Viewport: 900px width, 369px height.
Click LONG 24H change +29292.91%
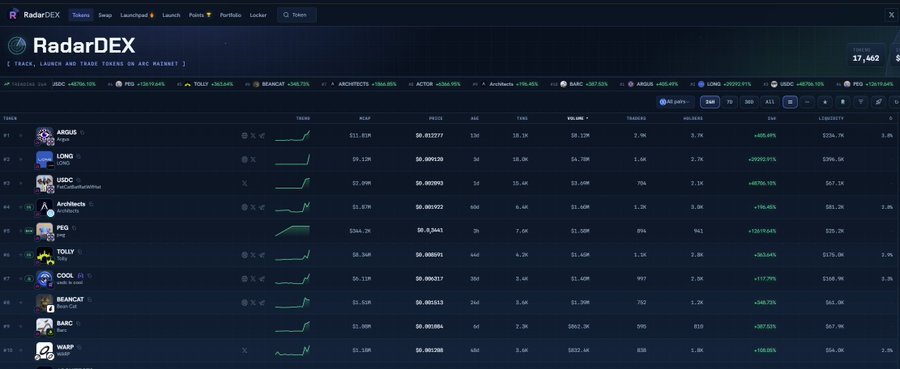761,159
